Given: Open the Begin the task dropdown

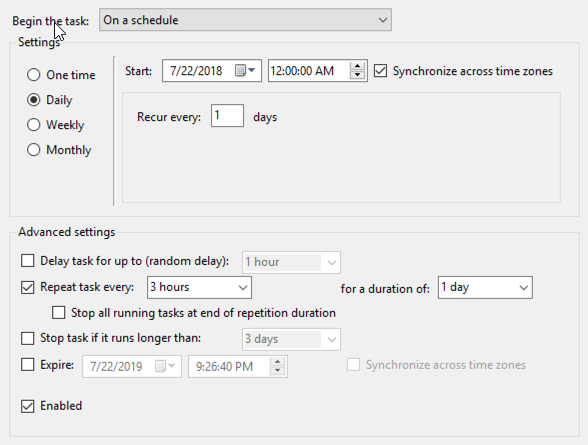Looking at the screenshot, I should click(x=245, y=20).
